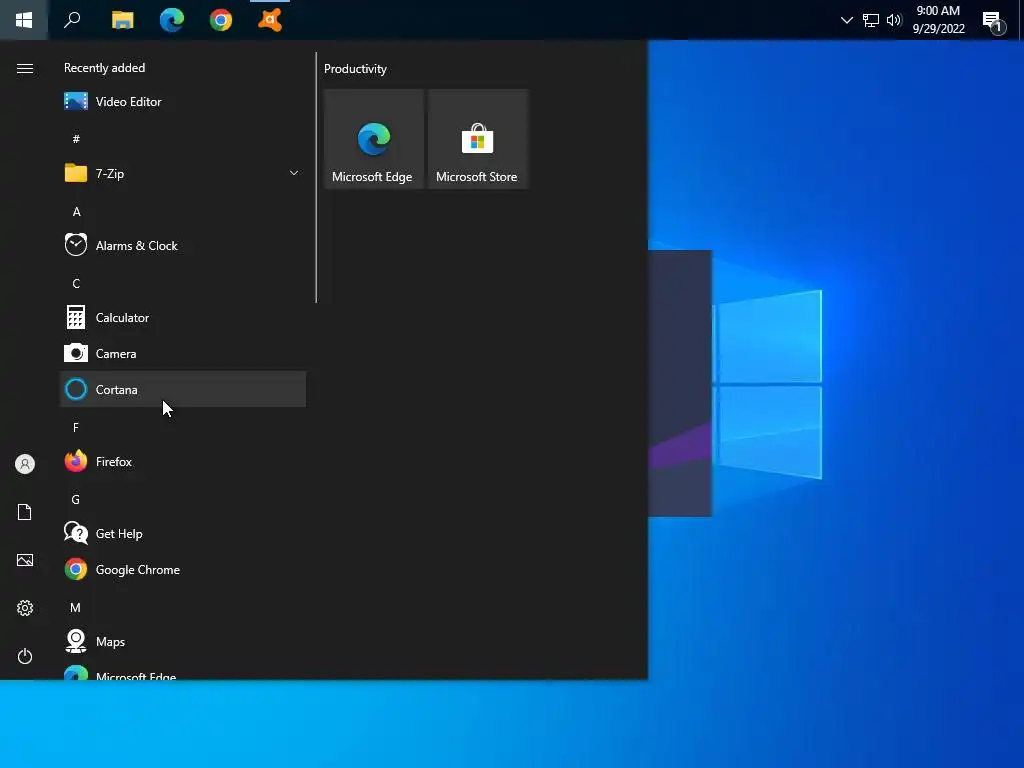This screenshot has width=1024, height=768.
Task: Expand the 7-Zip folder chevron
Action: pyautogui.click(x=294, y=173)
